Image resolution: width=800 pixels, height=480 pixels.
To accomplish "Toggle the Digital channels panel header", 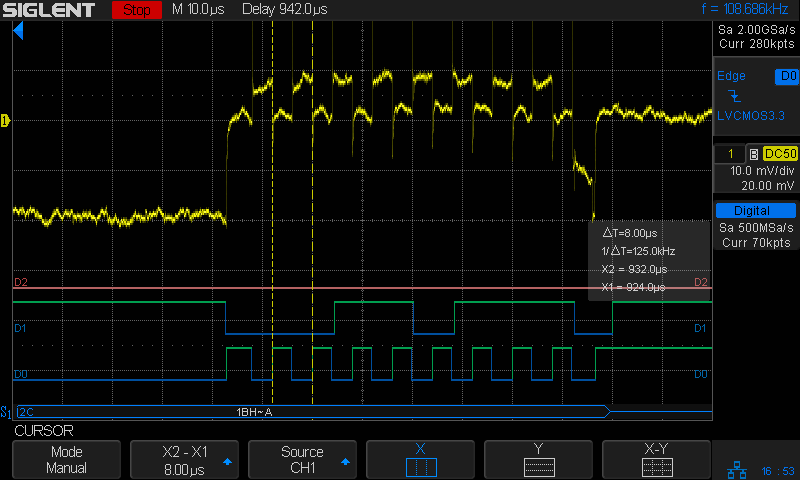I will pos(755,211).
